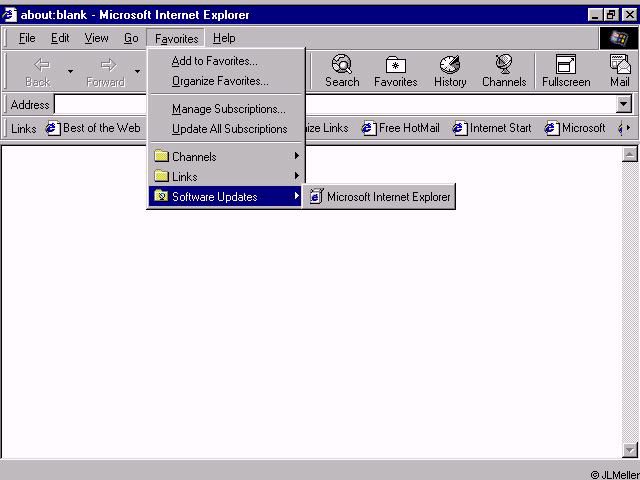
Task: Click the vertical scrollbar down arrow
Action: pos(630,450)
